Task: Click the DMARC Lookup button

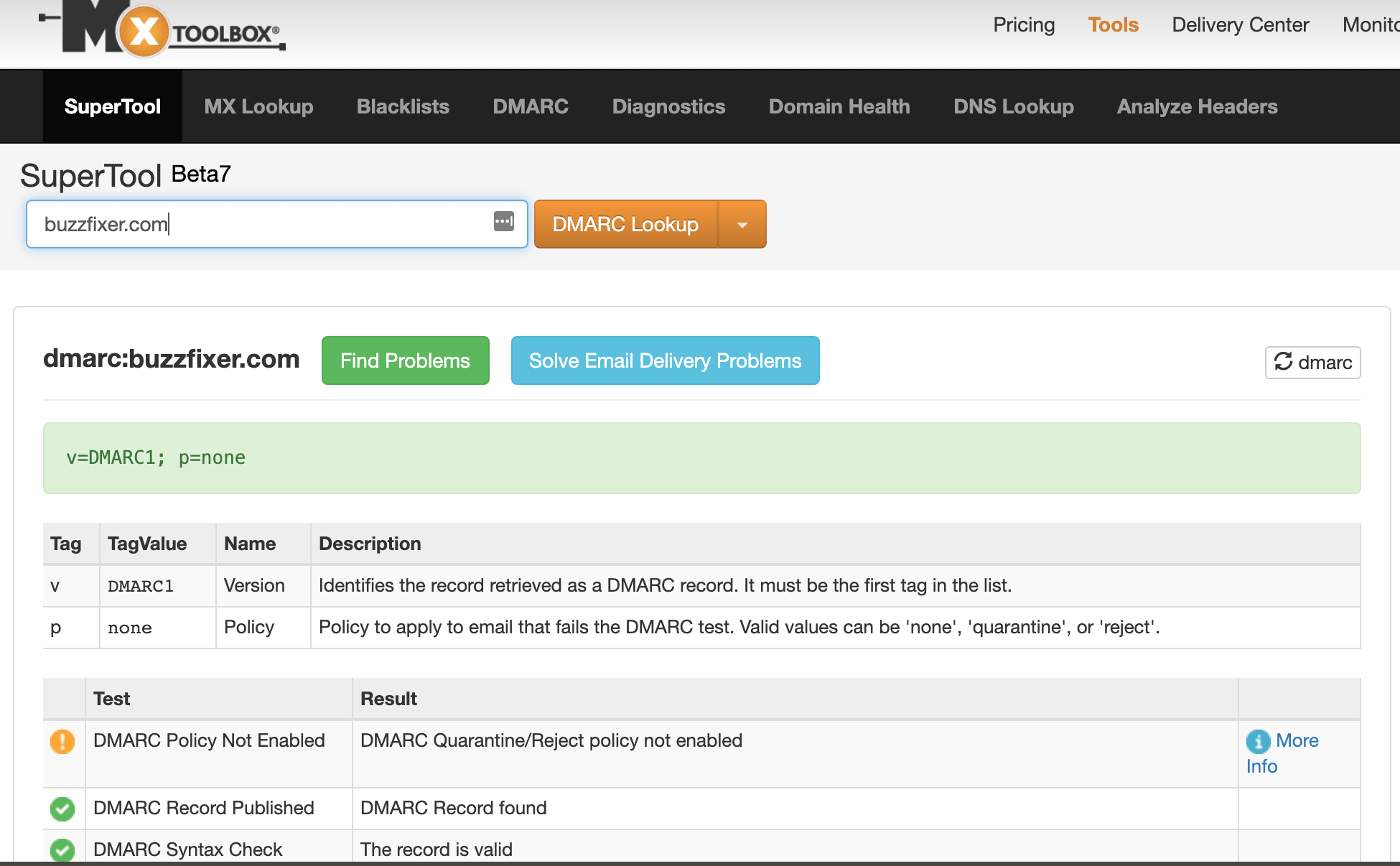Action: (x=625, y=225)
